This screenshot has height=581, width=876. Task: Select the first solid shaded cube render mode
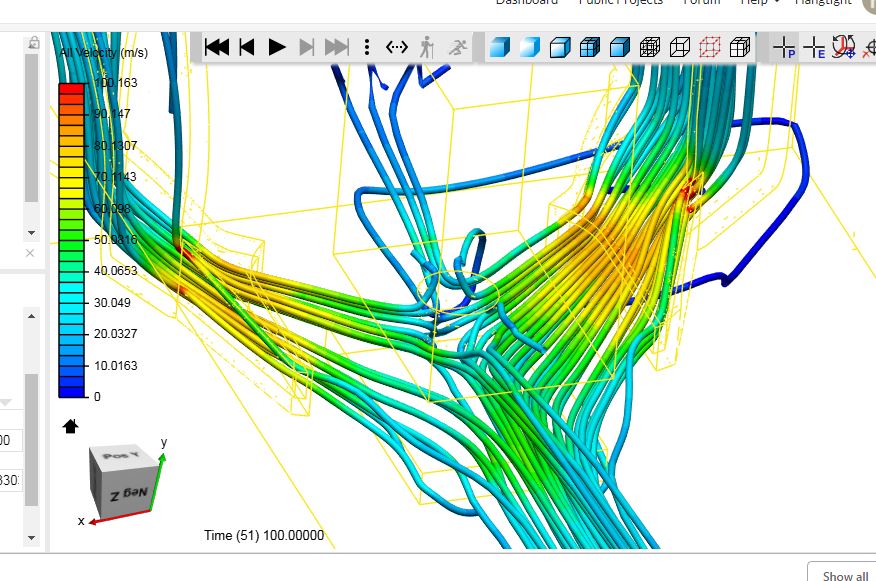tap(499, 47)
